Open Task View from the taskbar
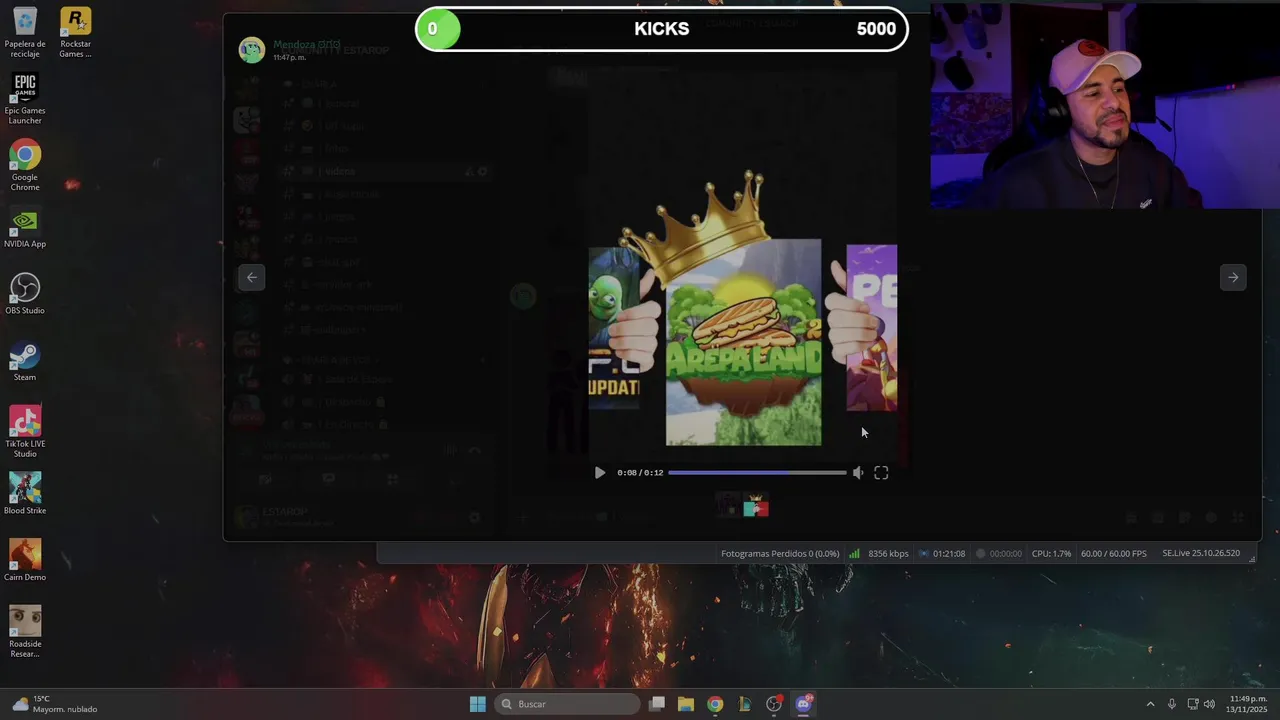Image resolution: width=1280 pixels, height=720 pixels. point(657,704)
